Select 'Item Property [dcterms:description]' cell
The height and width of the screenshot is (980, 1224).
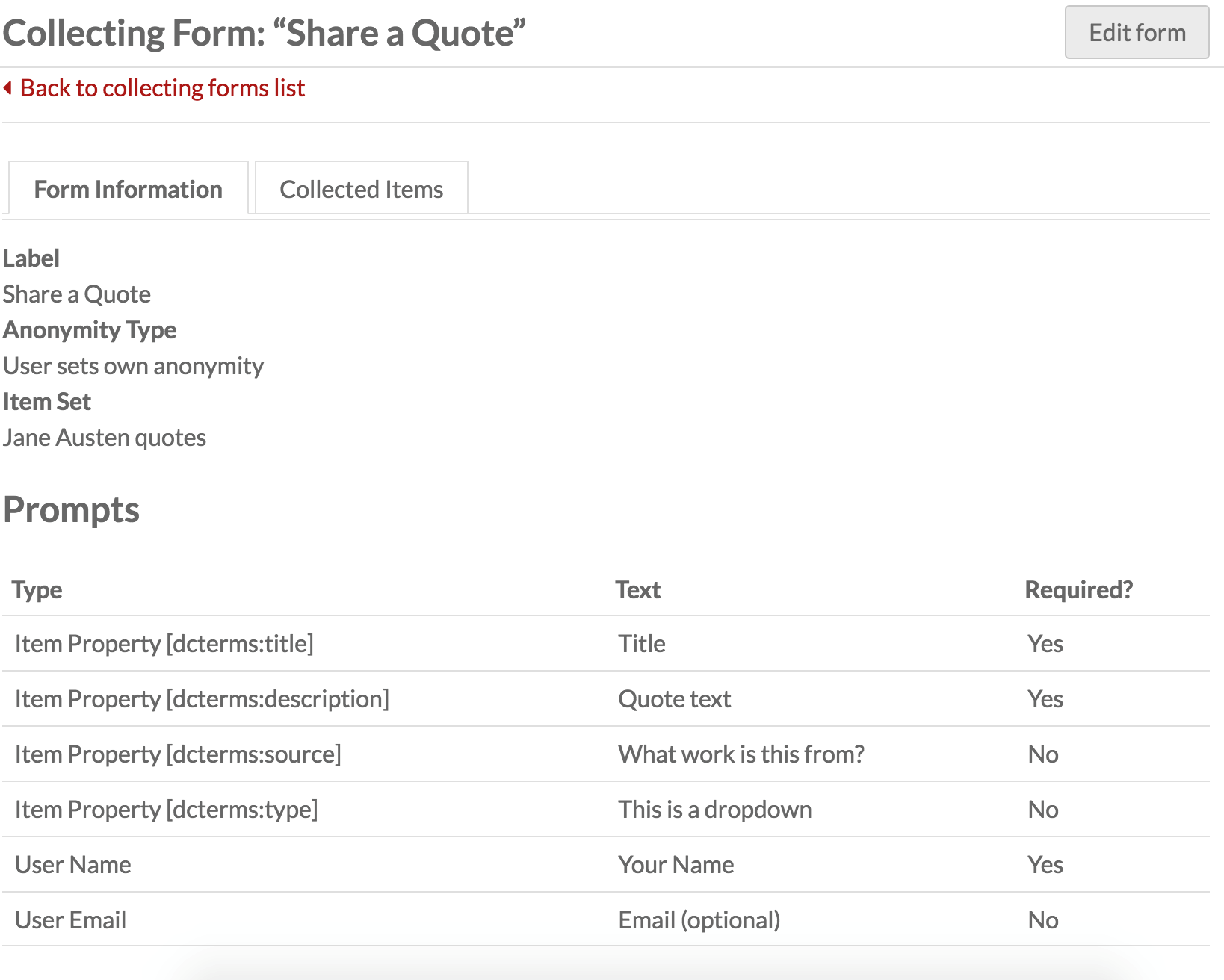click(202, 699)
